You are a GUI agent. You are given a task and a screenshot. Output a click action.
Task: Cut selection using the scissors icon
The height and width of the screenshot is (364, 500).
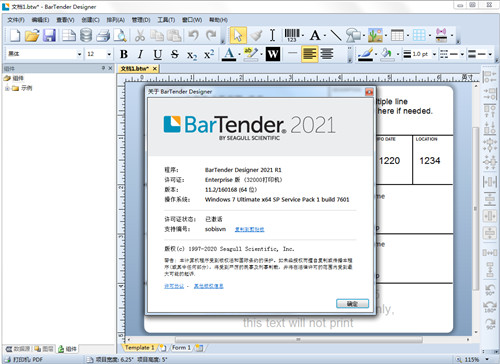click(140, 35)
